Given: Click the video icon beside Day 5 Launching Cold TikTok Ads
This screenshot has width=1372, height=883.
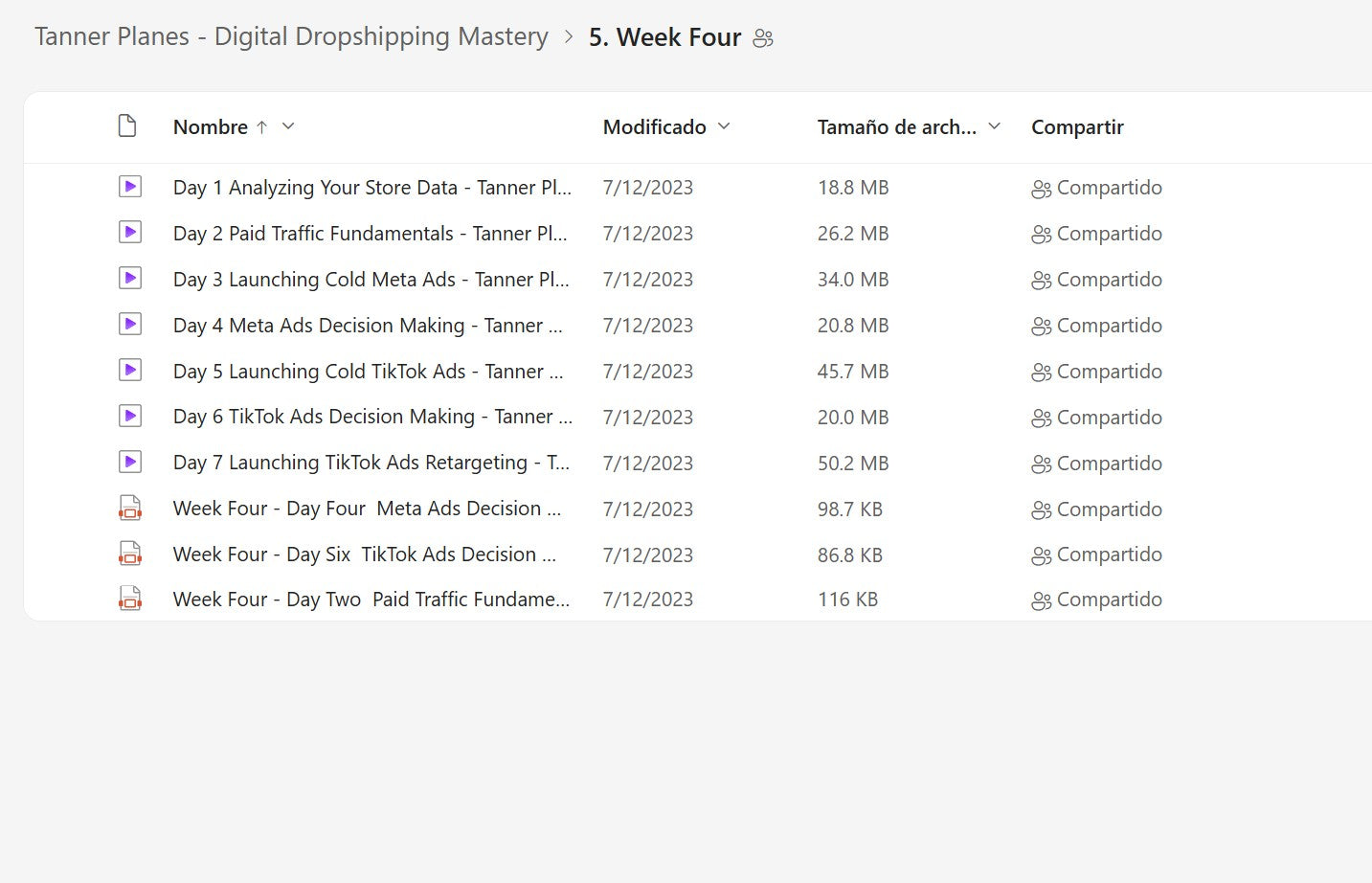Looking at the screenshot, I should [x=130, y=371].
